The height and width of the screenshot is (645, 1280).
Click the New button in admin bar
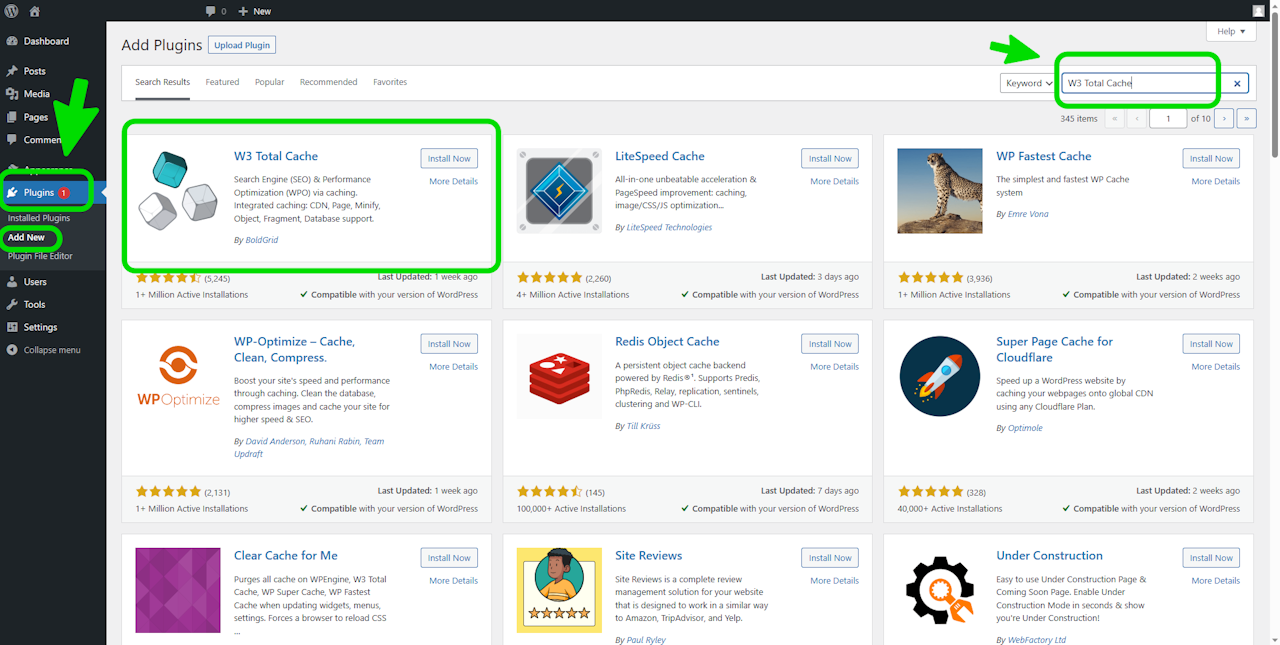255,11
